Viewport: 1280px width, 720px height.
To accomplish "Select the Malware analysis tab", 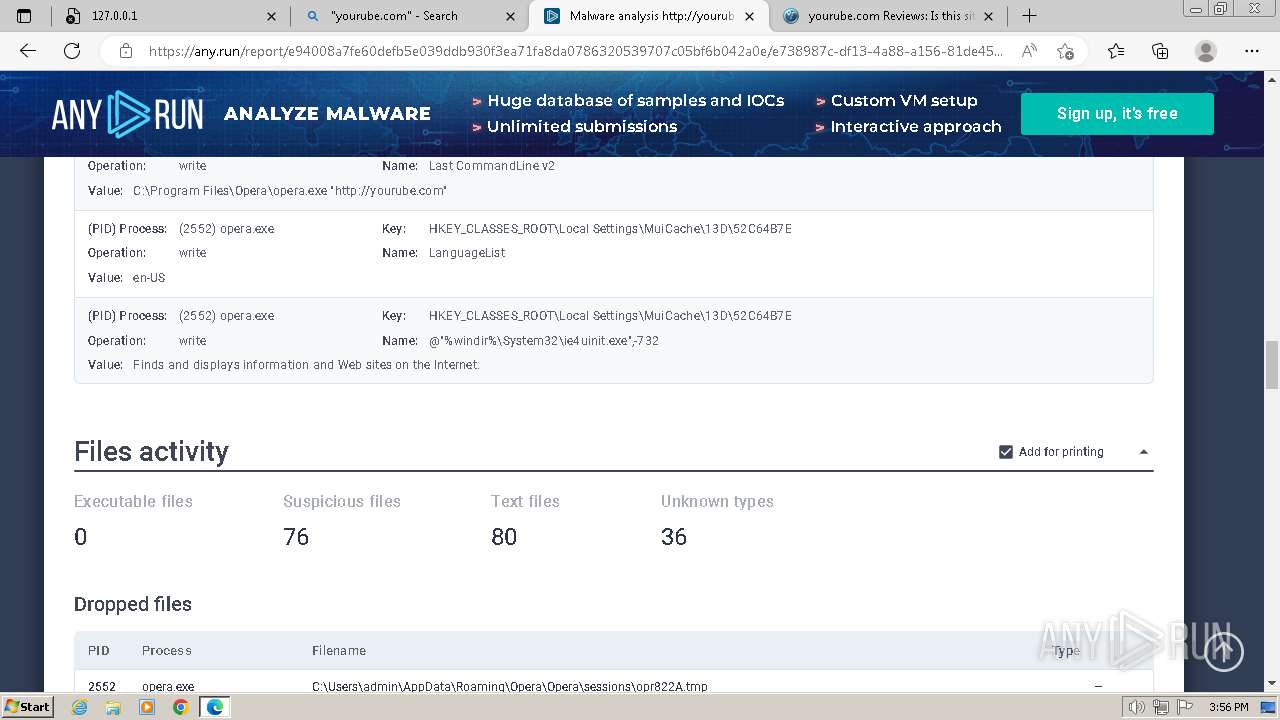I will 650,16.
